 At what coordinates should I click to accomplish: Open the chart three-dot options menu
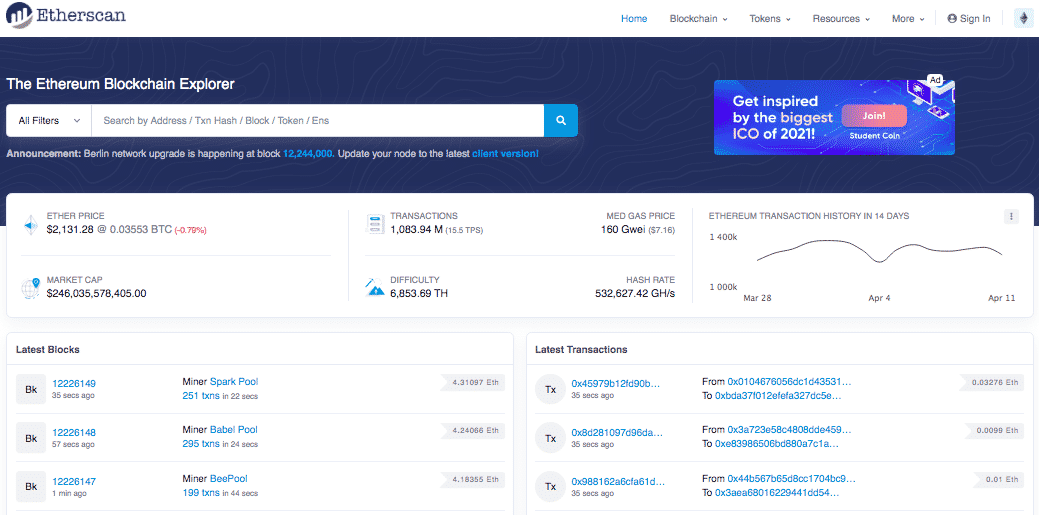pos(1011,216)
